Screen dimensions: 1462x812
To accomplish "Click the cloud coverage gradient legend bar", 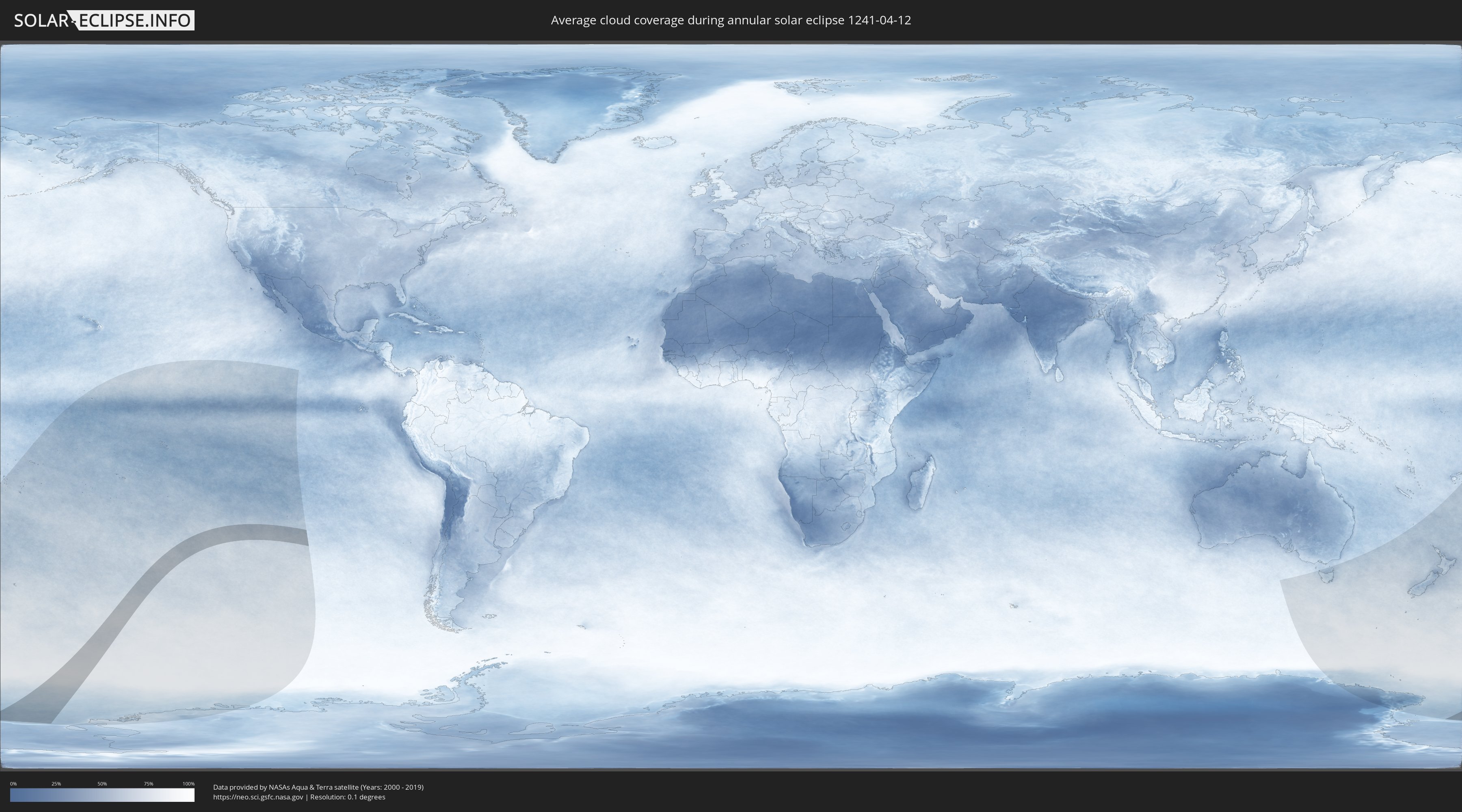I will pyautogui.click(x=102, y=795).
